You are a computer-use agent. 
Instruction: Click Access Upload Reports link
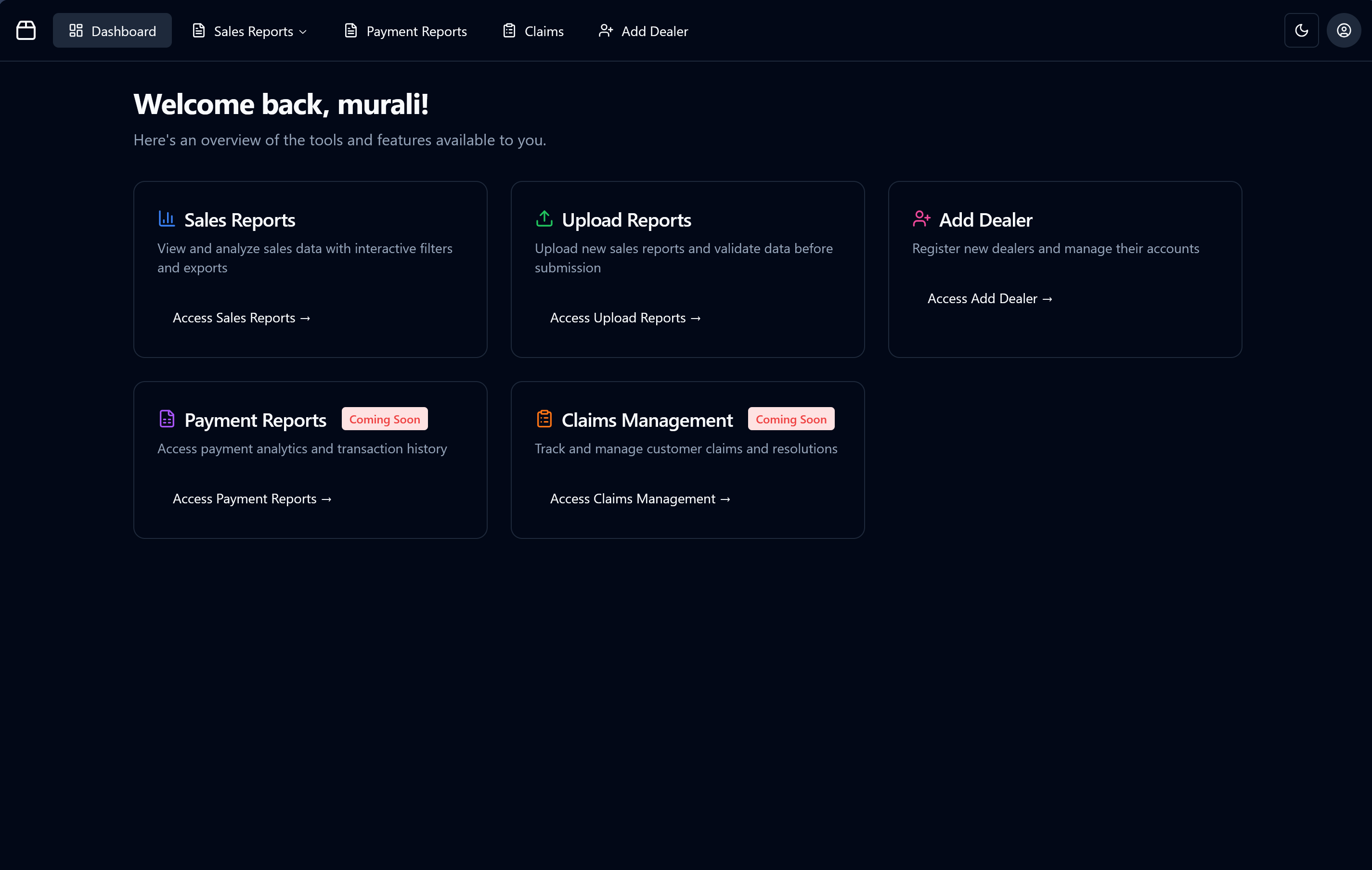point(625,318)
